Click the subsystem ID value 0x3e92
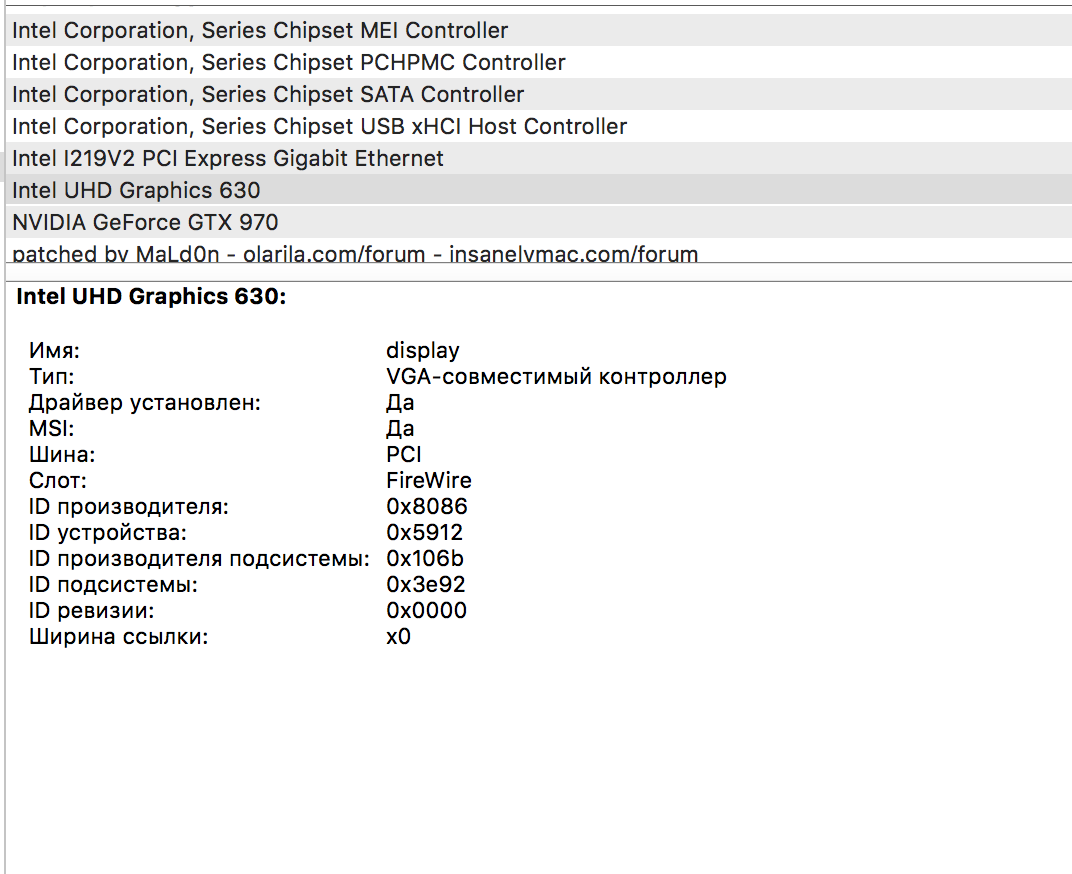This screenshot has height=874, width=1072. (426, 585)
